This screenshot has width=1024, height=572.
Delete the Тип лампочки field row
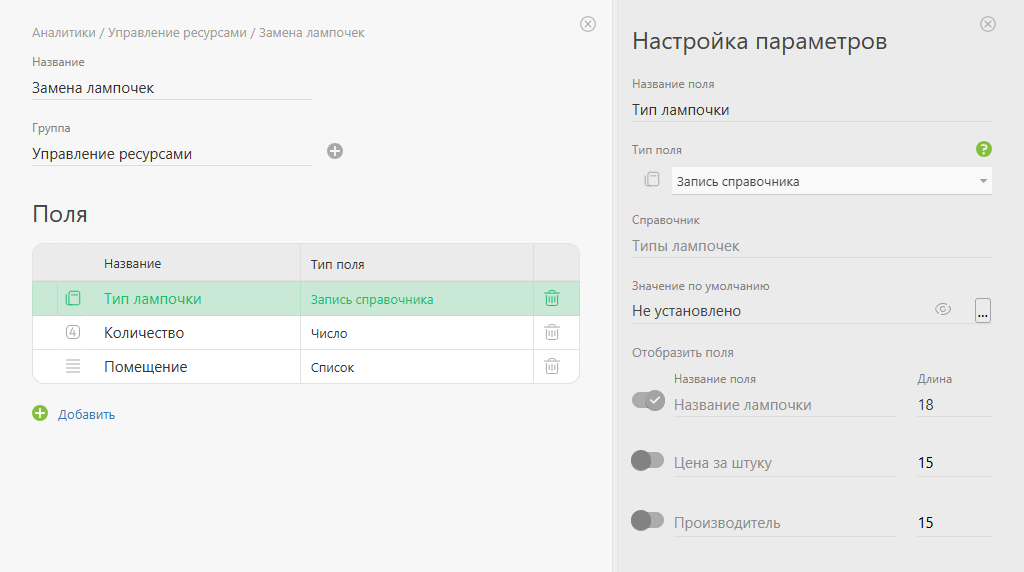551,298
